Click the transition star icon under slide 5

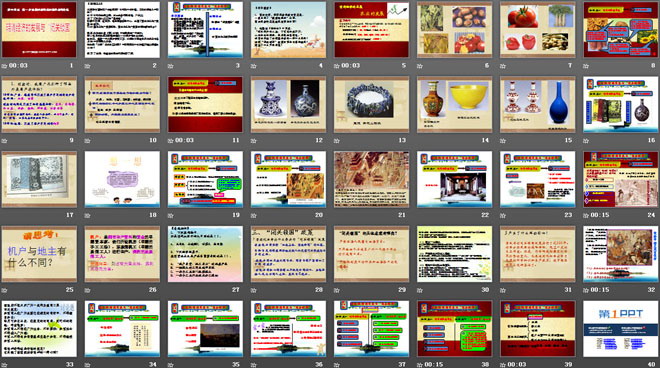[337, 66]
